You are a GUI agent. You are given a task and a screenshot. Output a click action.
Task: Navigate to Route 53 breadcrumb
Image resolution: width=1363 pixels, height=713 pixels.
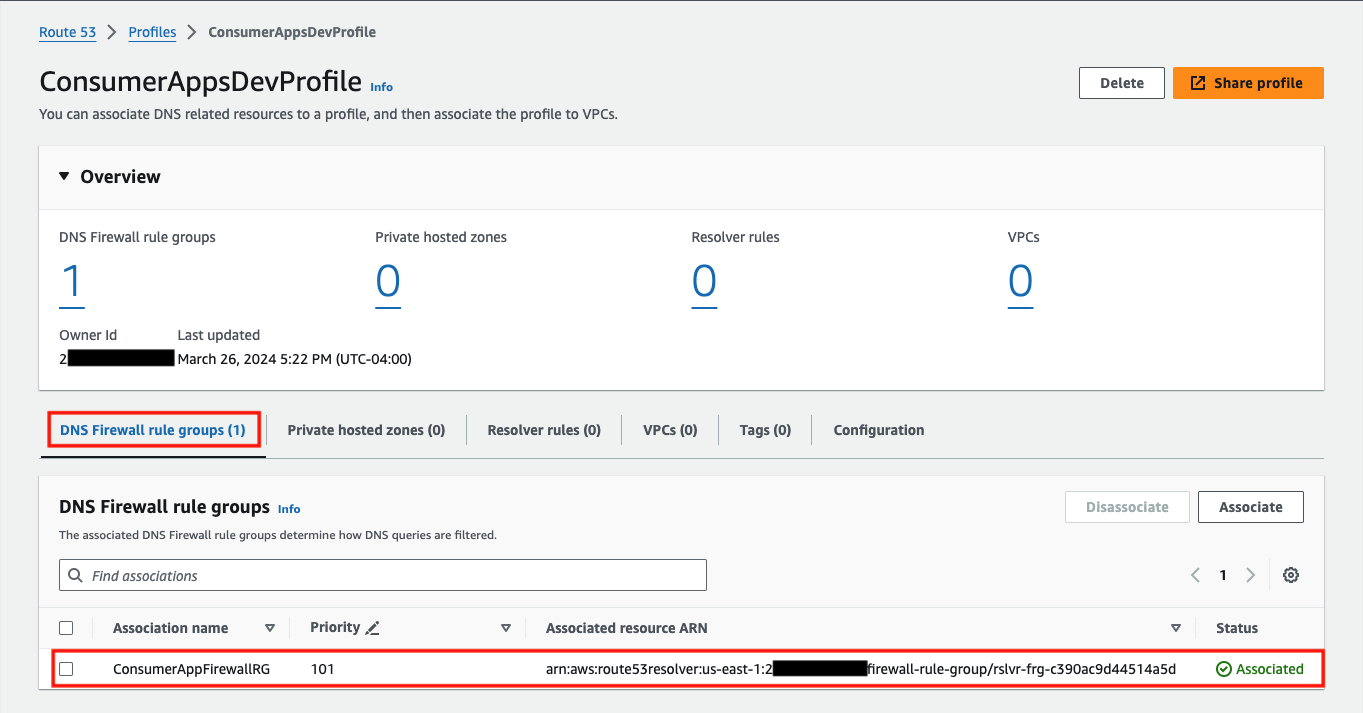(68, 32)
